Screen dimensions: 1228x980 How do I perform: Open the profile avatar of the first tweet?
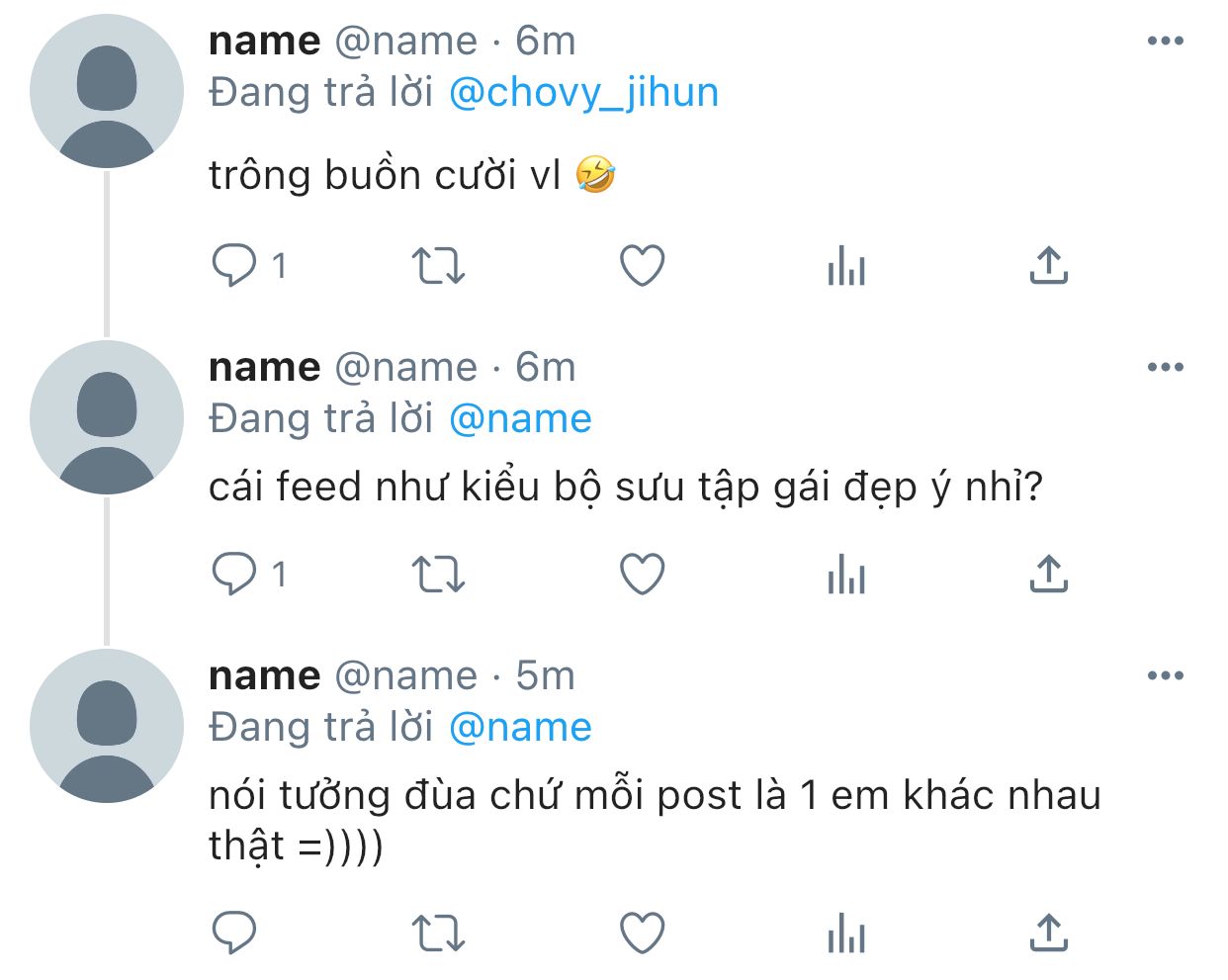click(x=107, y=91)
